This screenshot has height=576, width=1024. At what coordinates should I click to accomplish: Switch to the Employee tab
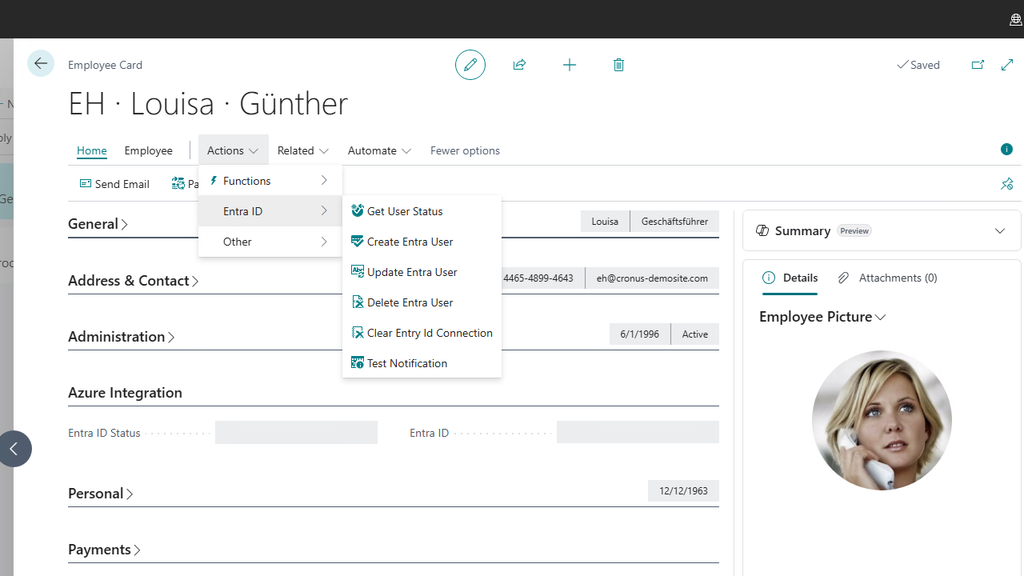[148, 150]
